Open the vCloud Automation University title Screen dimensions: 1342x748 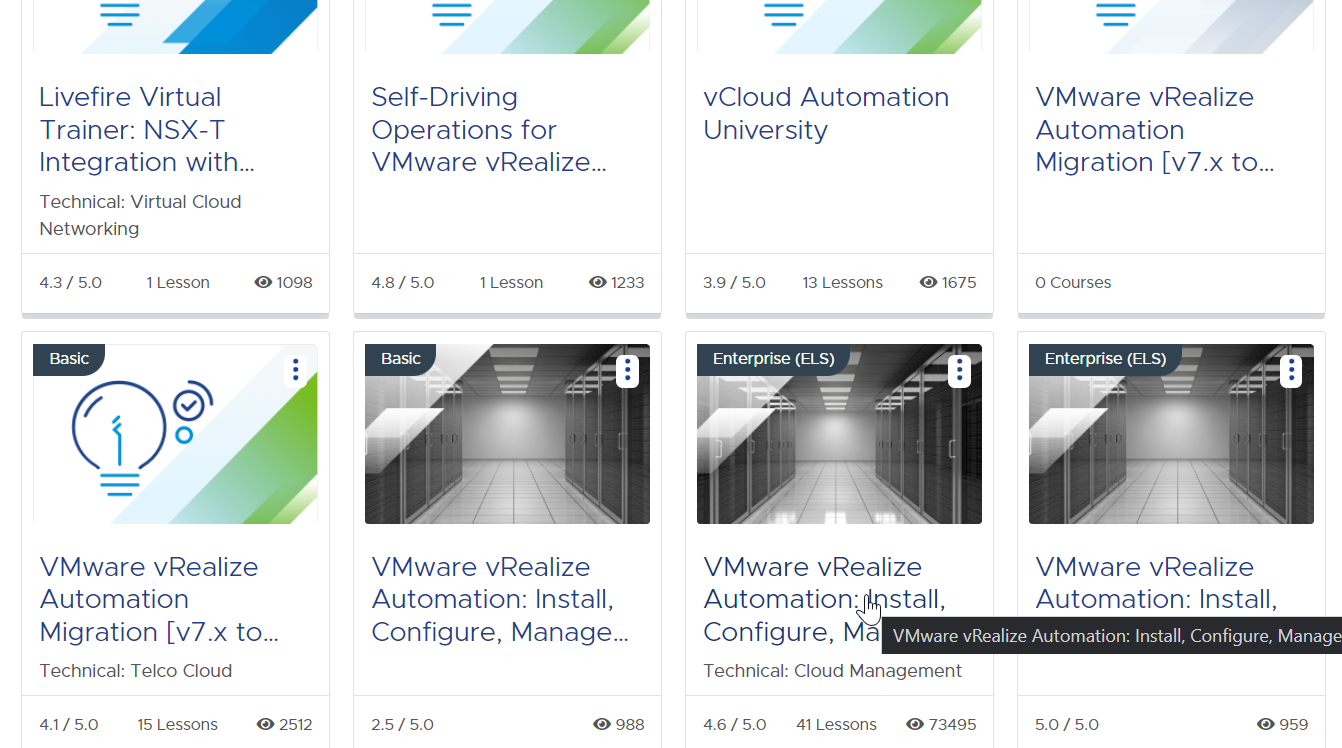(x=825, y=113)
